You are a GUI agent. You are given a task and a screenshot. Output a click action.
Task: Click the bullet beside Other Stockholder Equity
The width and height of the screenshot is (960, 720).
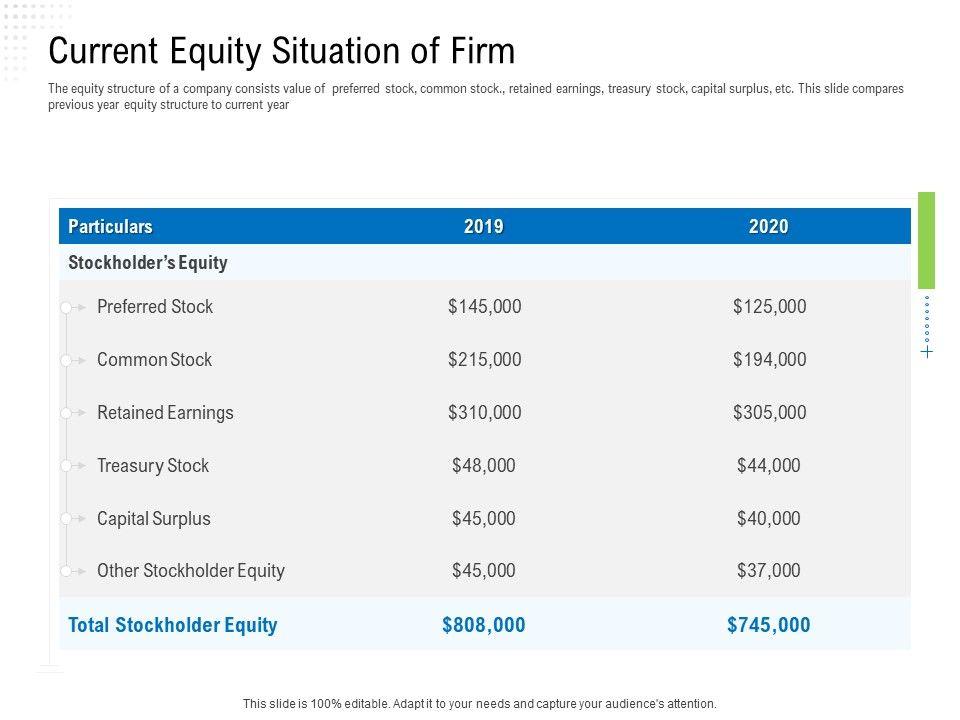coord(74,571)
